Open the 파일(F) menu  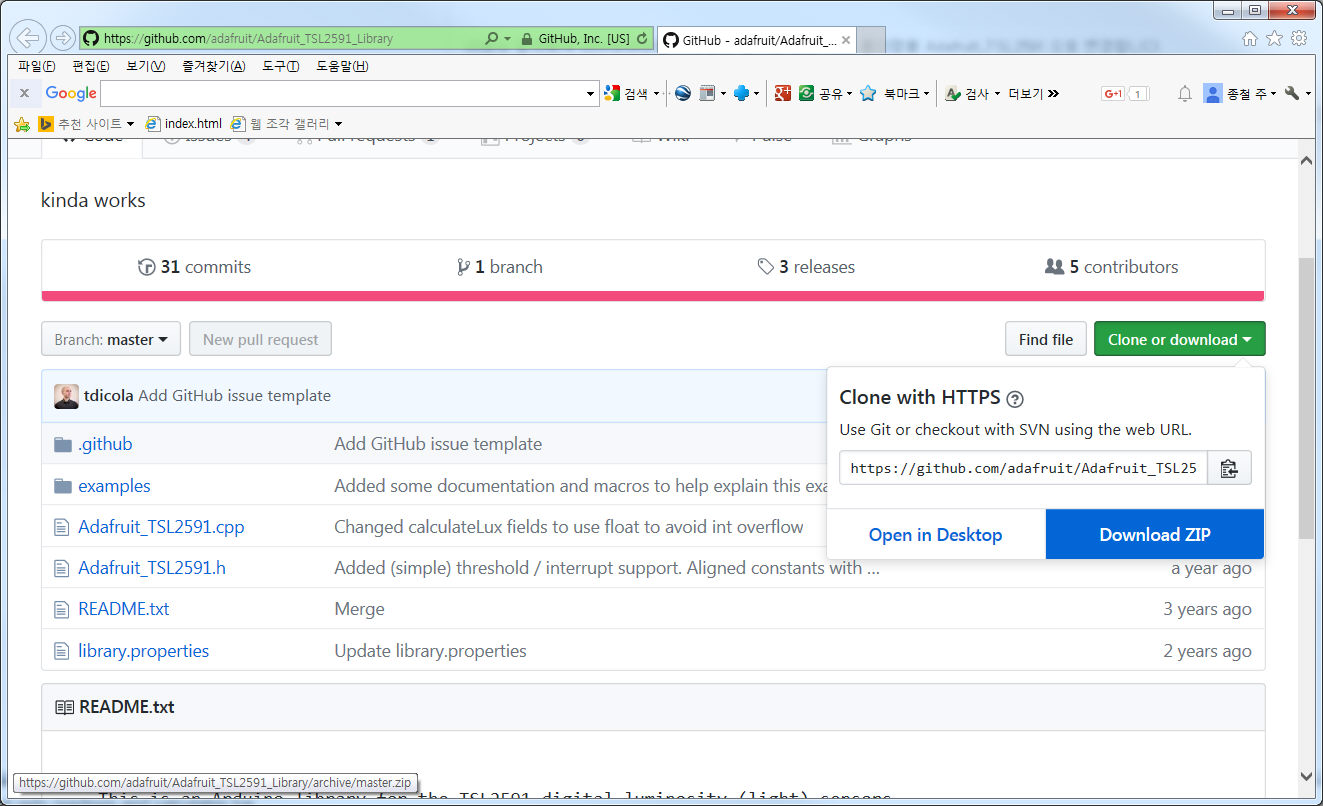[37, 66]
